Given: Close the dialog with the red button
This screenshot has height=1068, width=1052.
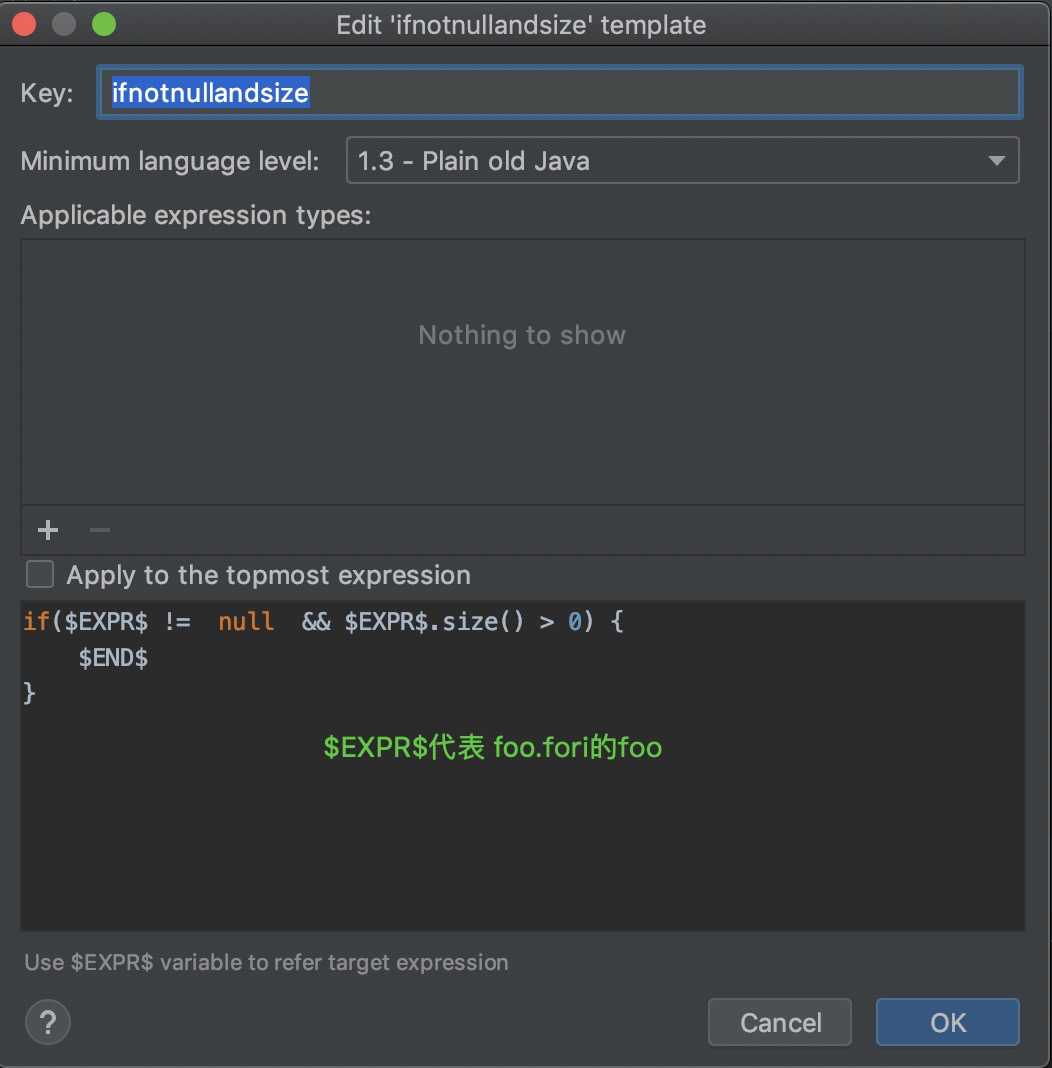Looking at the screenshot, I should (25, 24).
